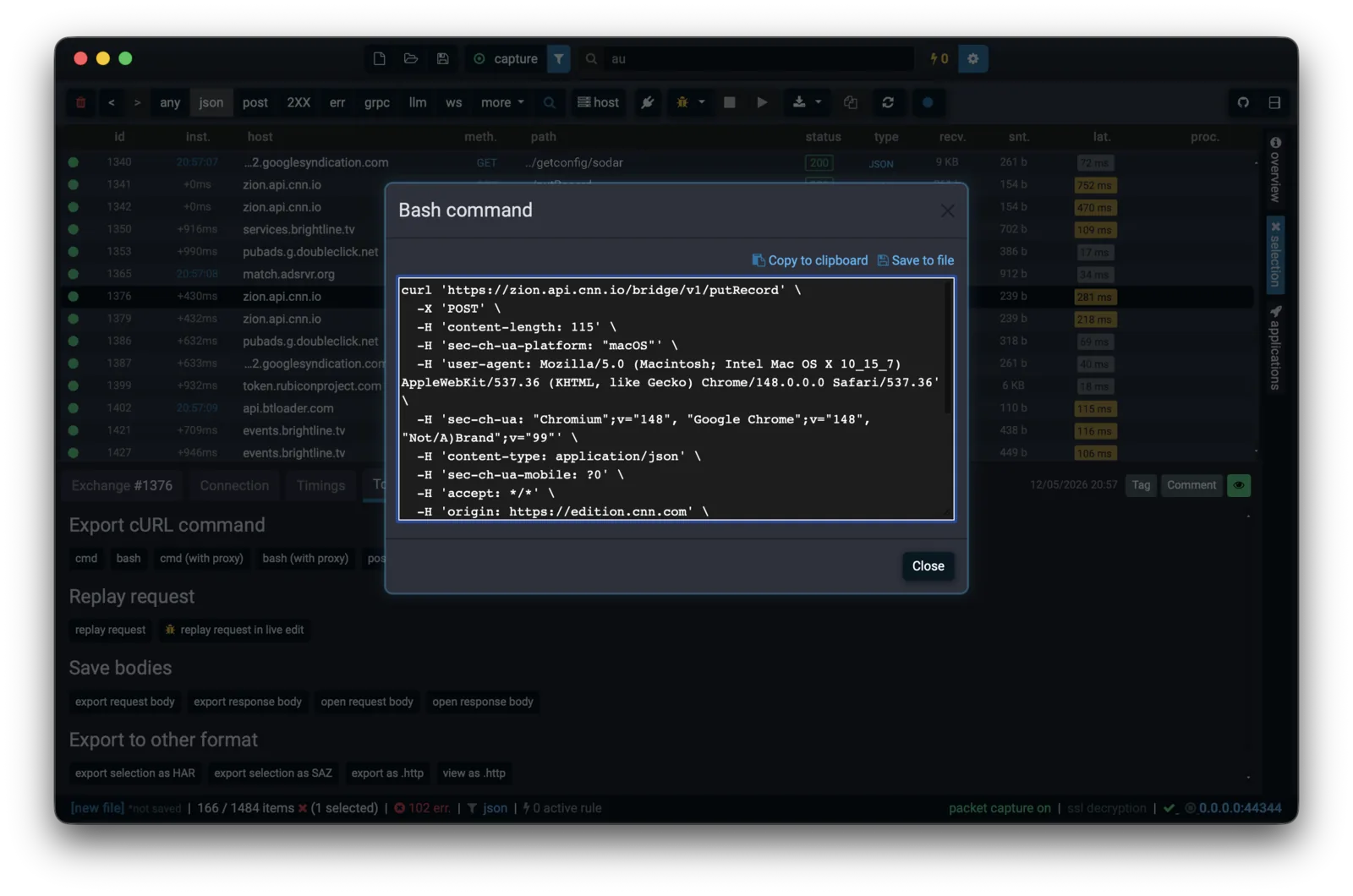
Task: Click the scrollbar in the curl command box
Action: click(948, 348)
